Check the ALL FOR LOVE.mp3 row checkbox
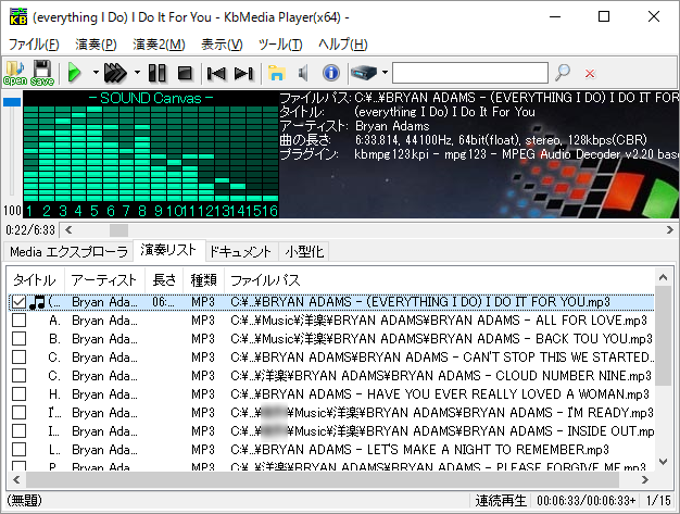Viewport: 680px width, 514px height. click(19, 321)
